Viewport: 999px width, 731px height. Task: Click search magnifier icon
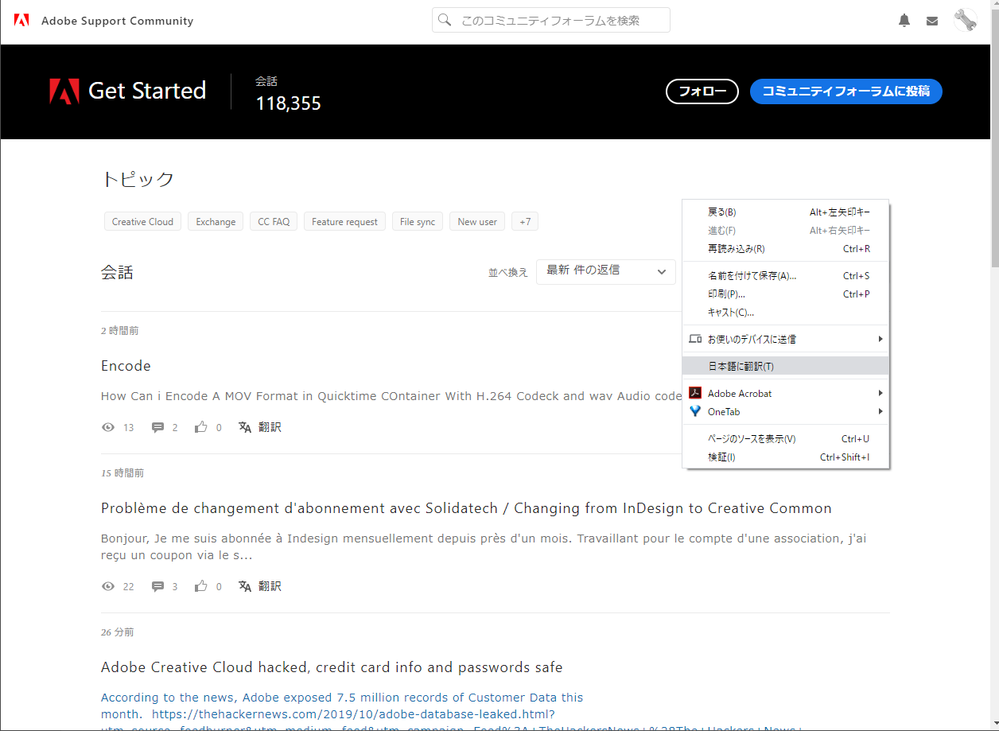445,20
